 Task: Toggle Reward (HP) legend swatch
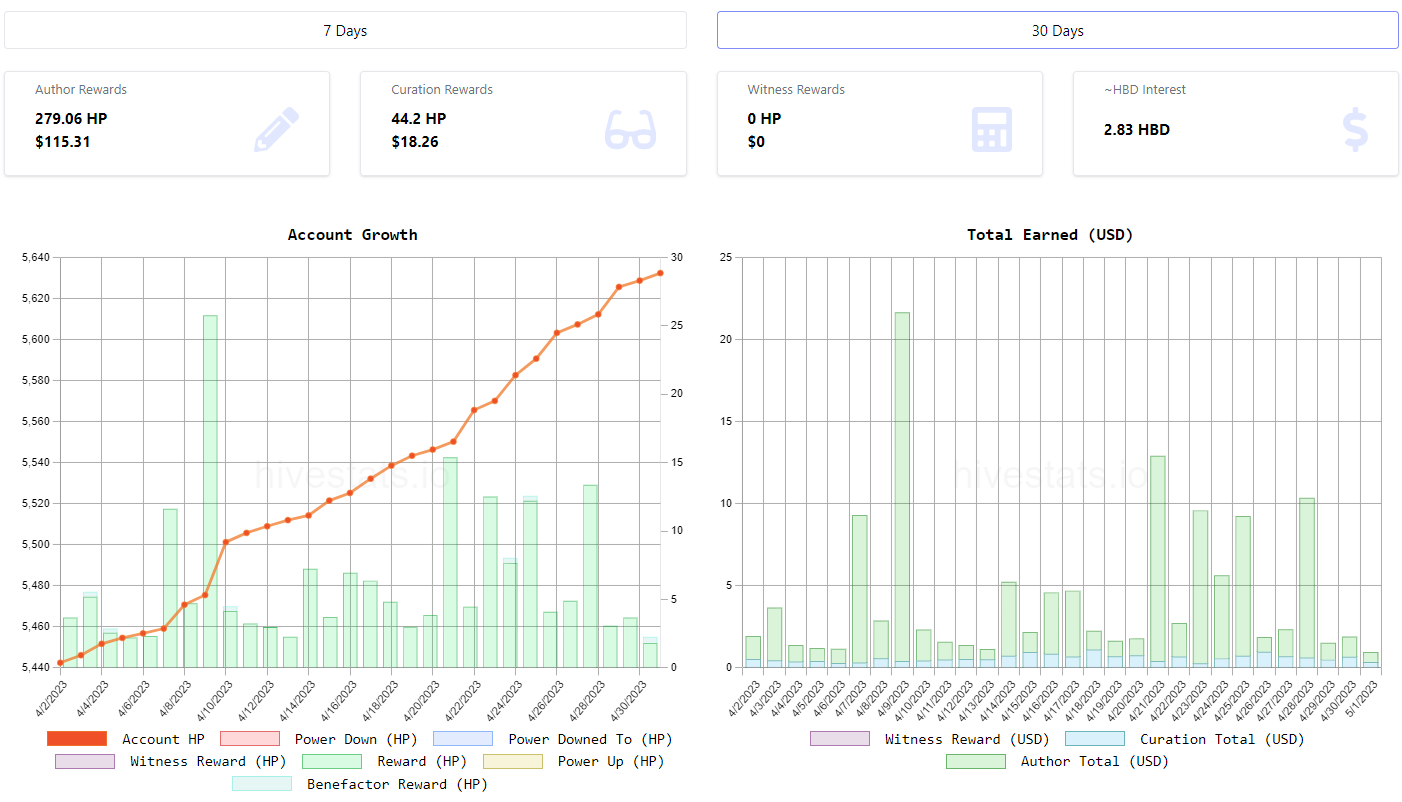(332, 761)
